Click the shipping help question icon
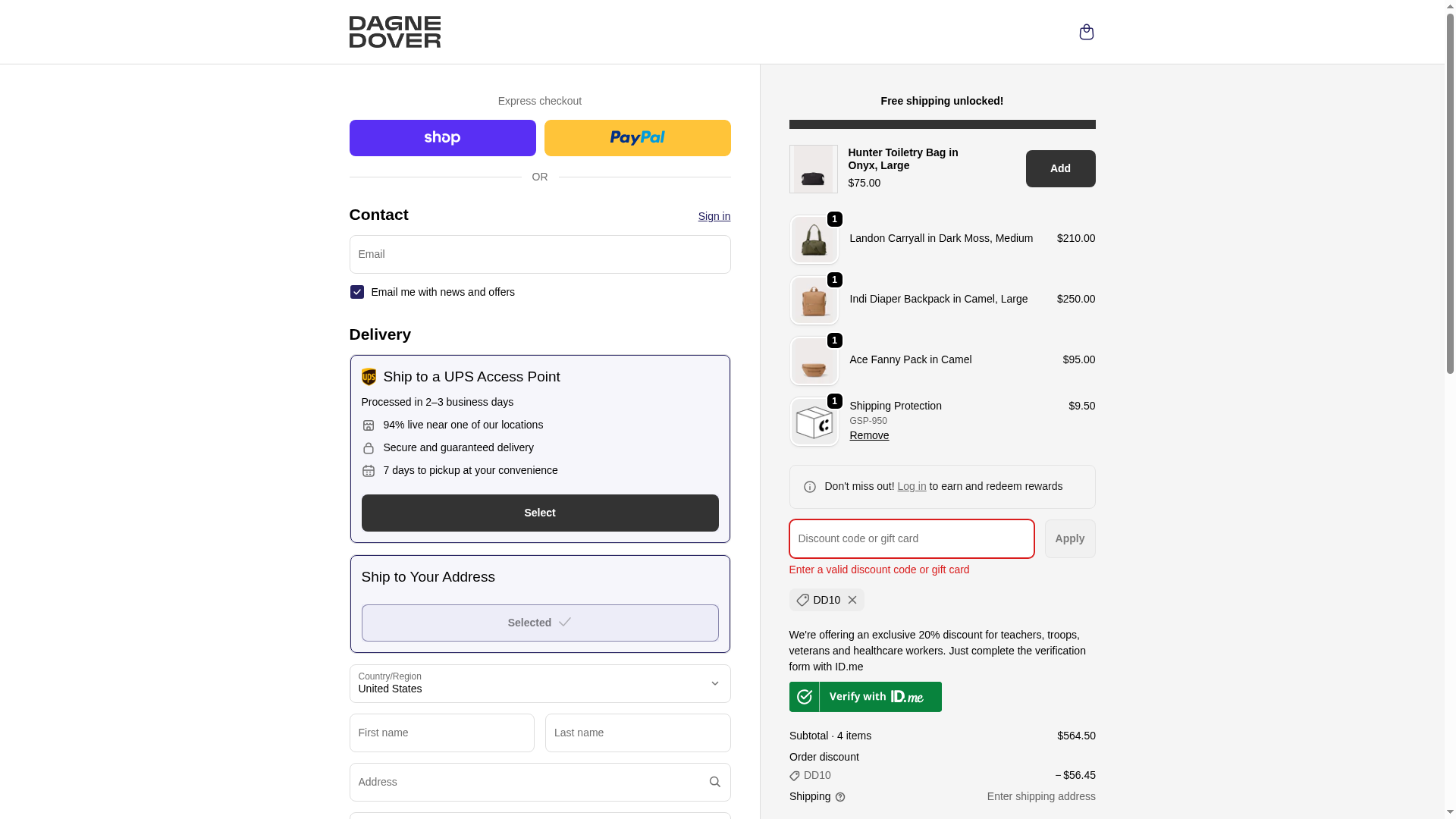This screenshot has width=1456, height=819. point(840,797)
